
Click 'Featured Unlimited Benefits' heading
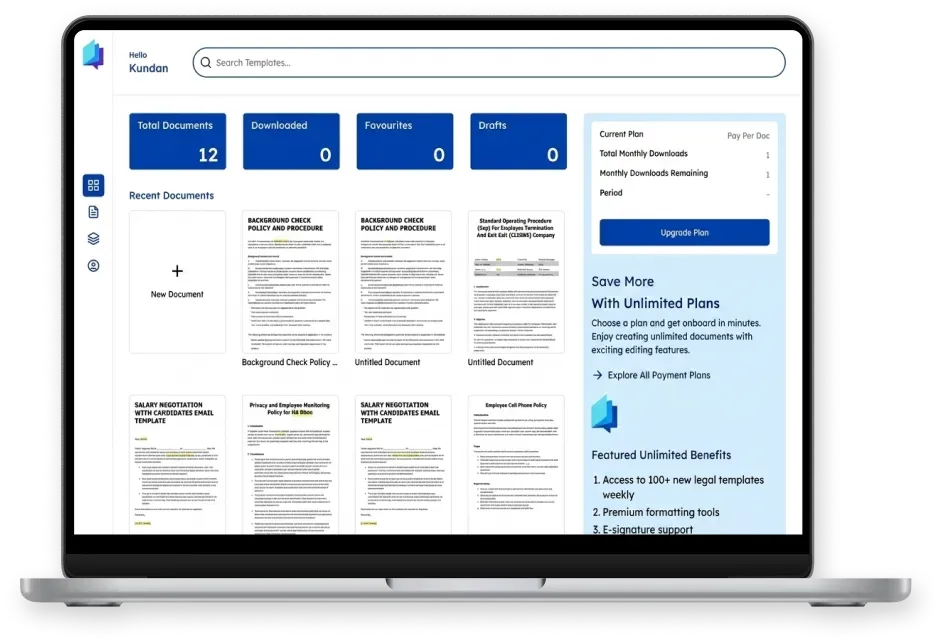coord(661,455)
